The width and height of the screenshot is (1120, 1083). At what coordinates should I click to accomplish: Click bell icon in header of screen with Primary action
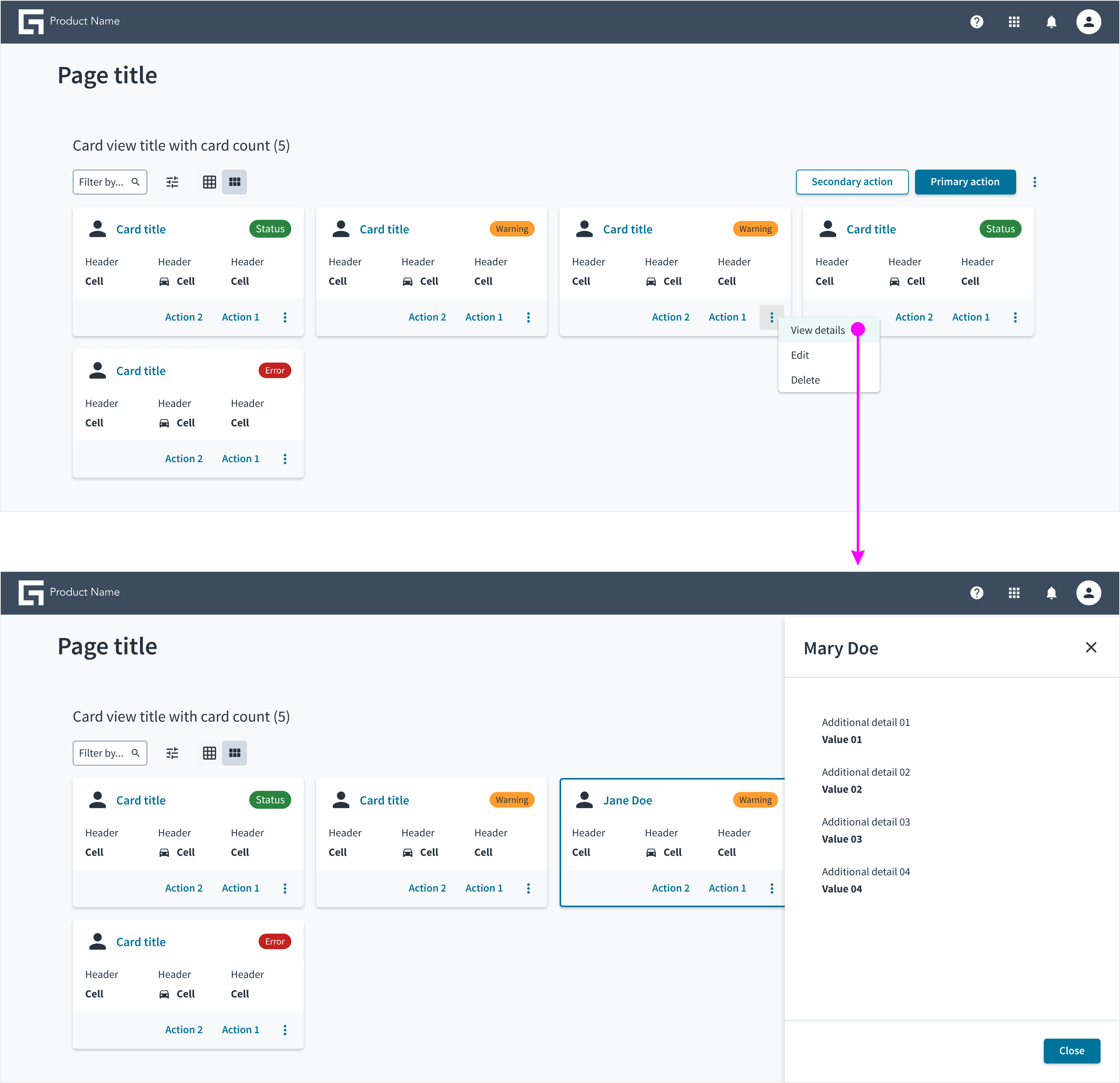[1051, 22]
